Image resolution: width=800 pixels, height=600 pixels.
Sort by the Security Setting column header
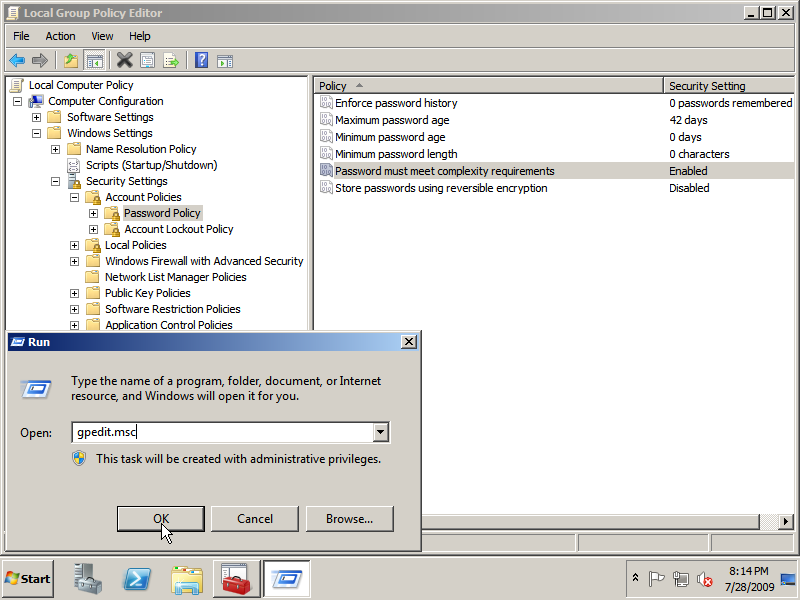(729, 86)
